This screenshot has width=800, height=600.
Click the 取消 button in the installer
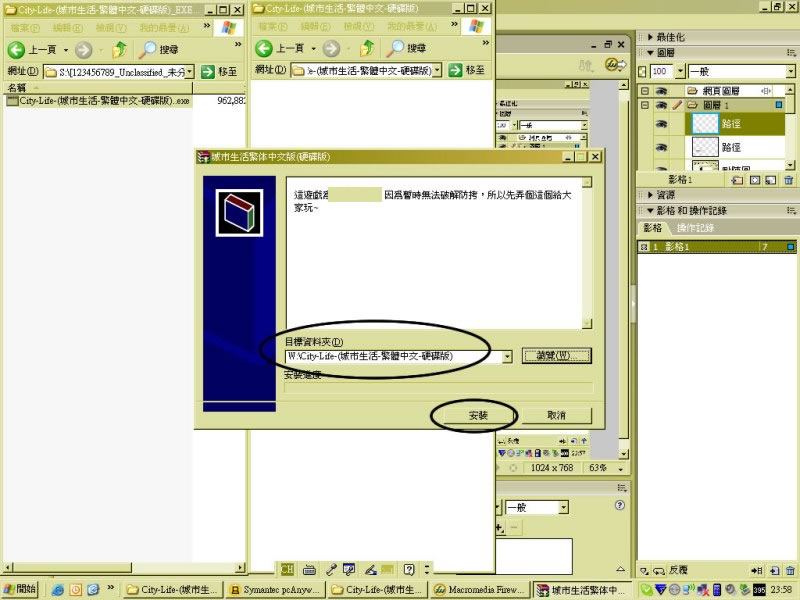point(556,416)
